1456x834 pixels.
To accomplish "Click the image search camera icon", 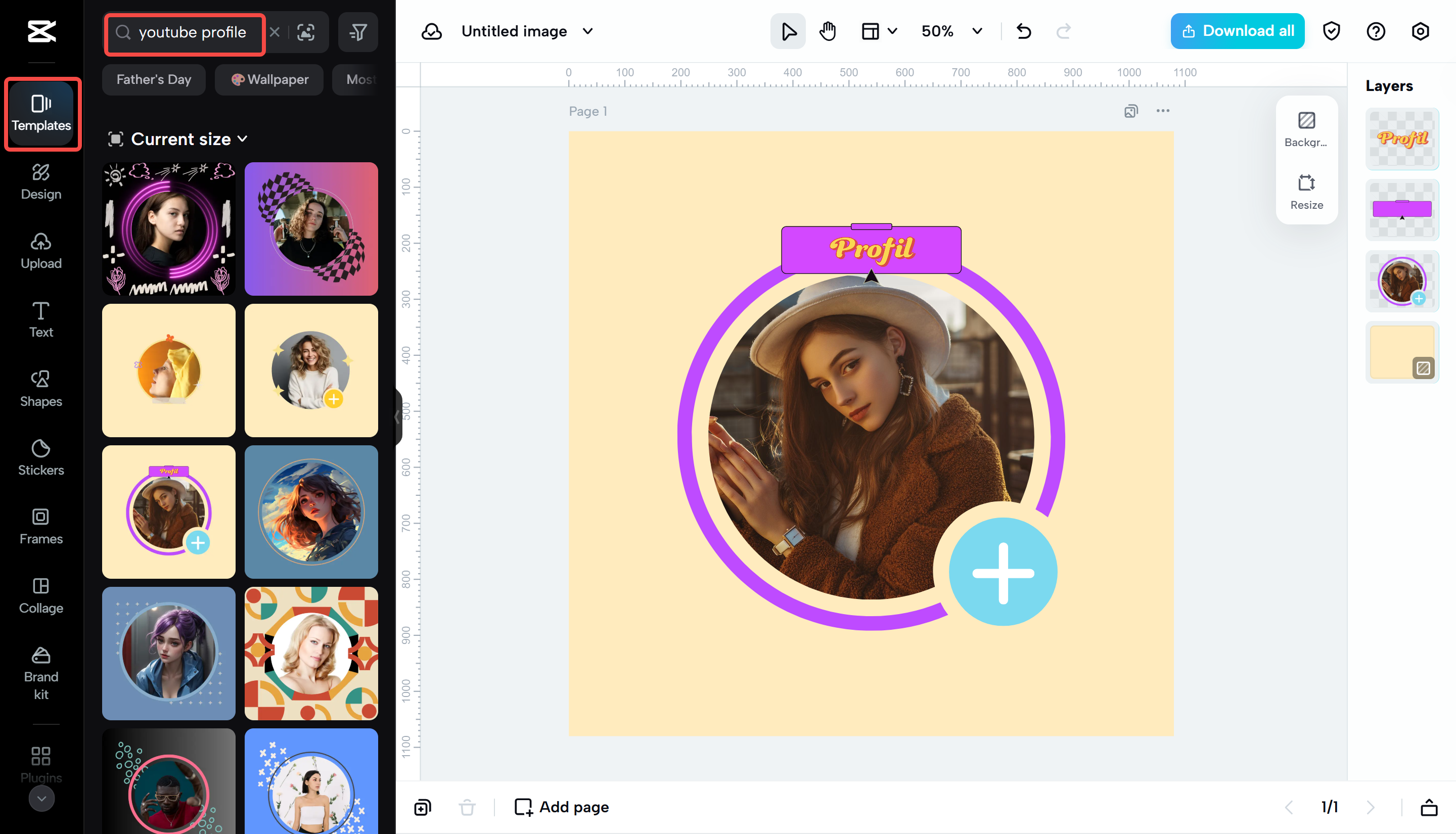I will (306, 32).
